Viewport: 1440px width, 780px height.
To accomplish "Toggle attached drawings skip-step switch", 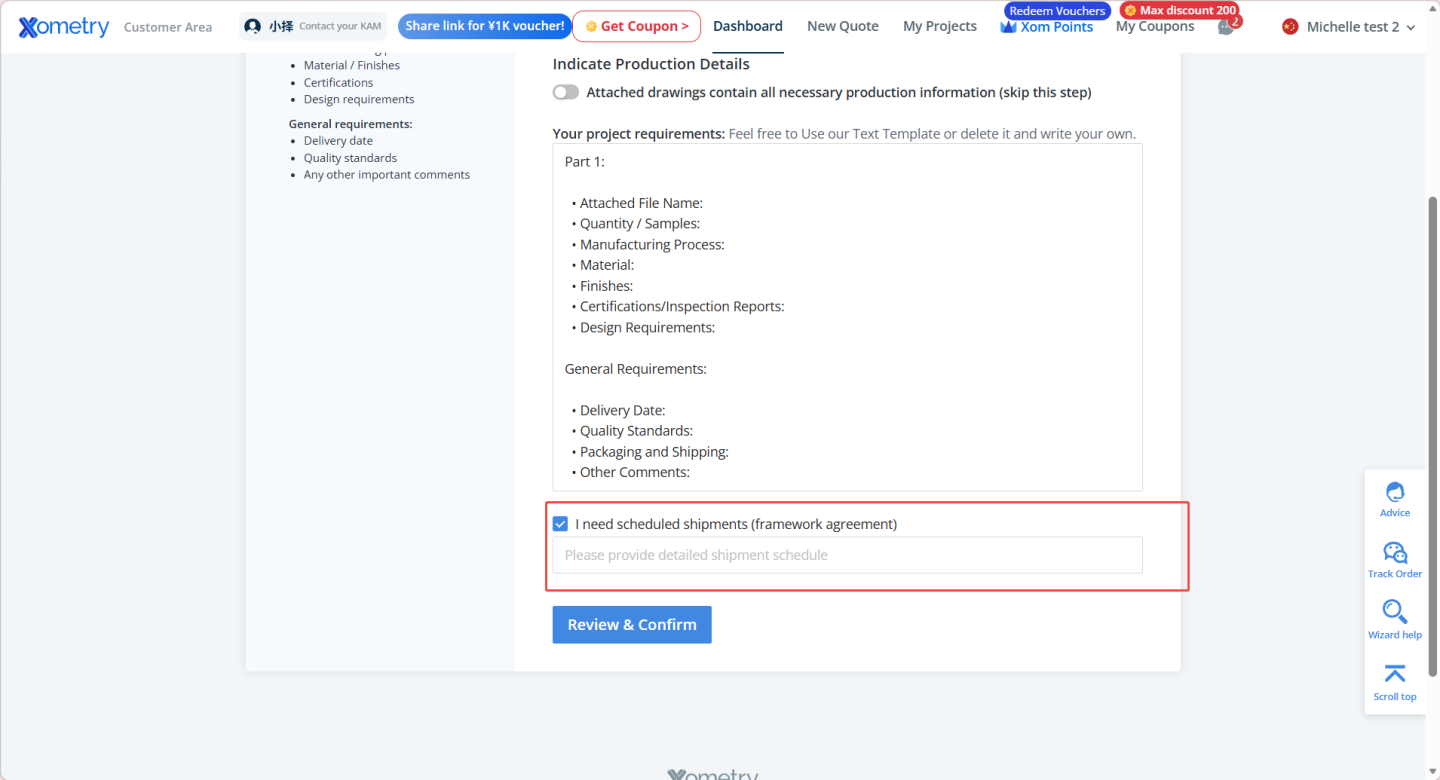I will [566, 93].
